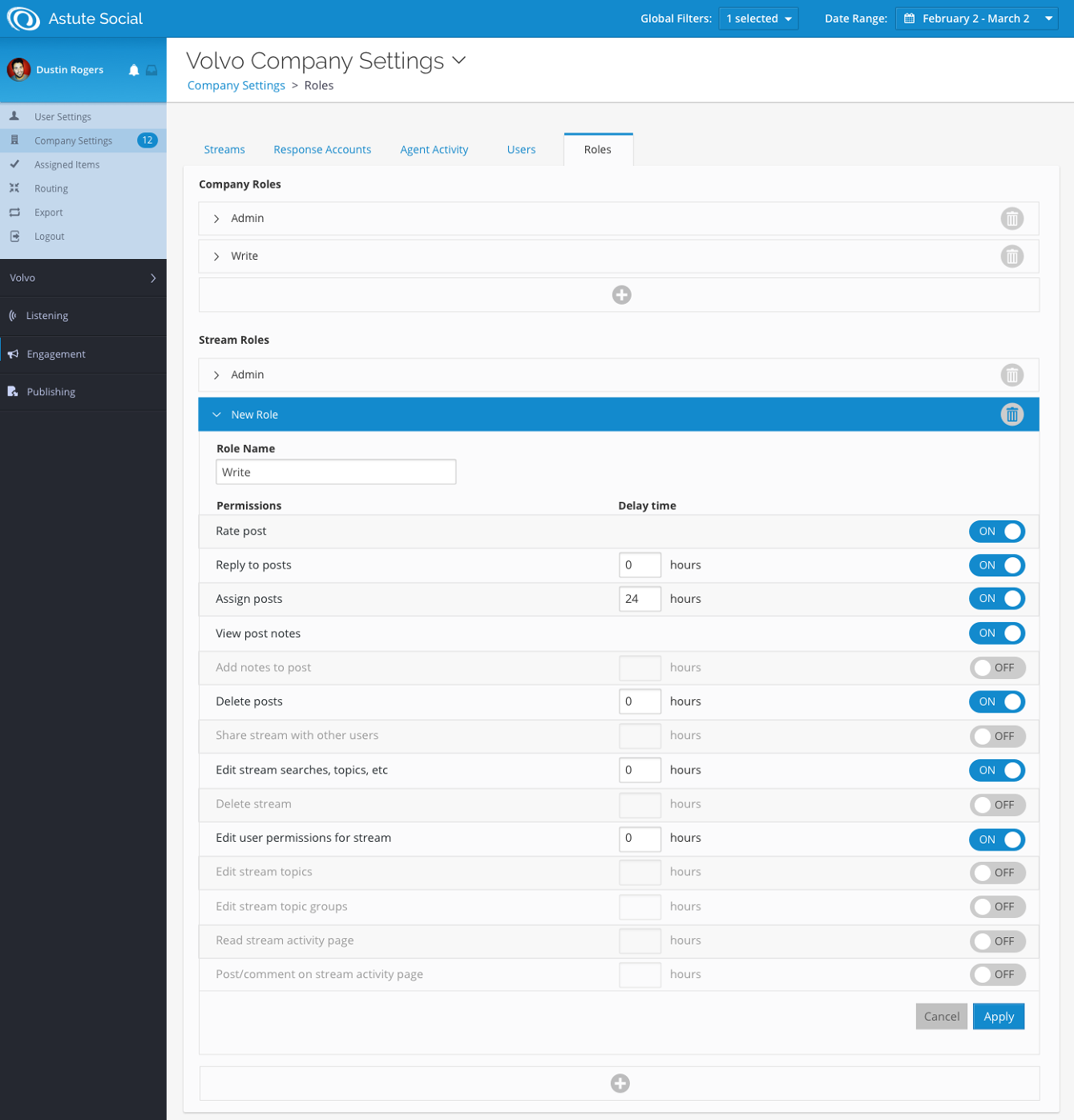Open notifications bell icon

point(134,71)
